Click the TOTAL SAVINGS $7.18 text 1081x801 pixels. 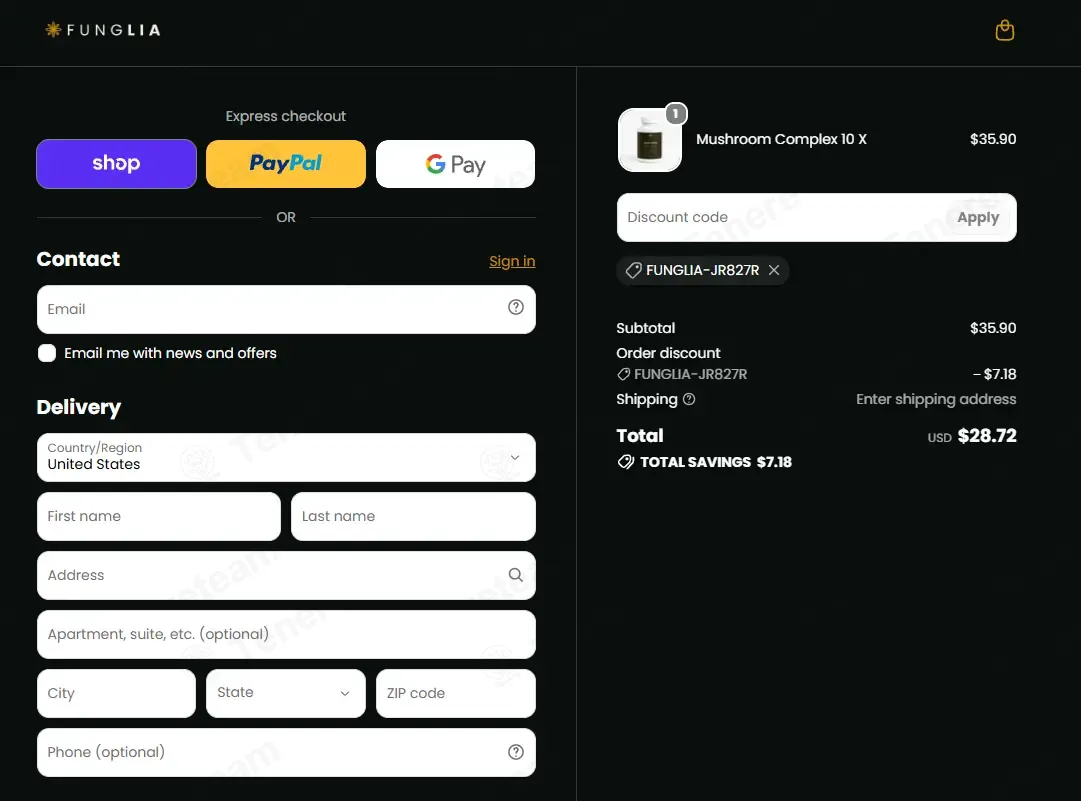pos(716,462)
